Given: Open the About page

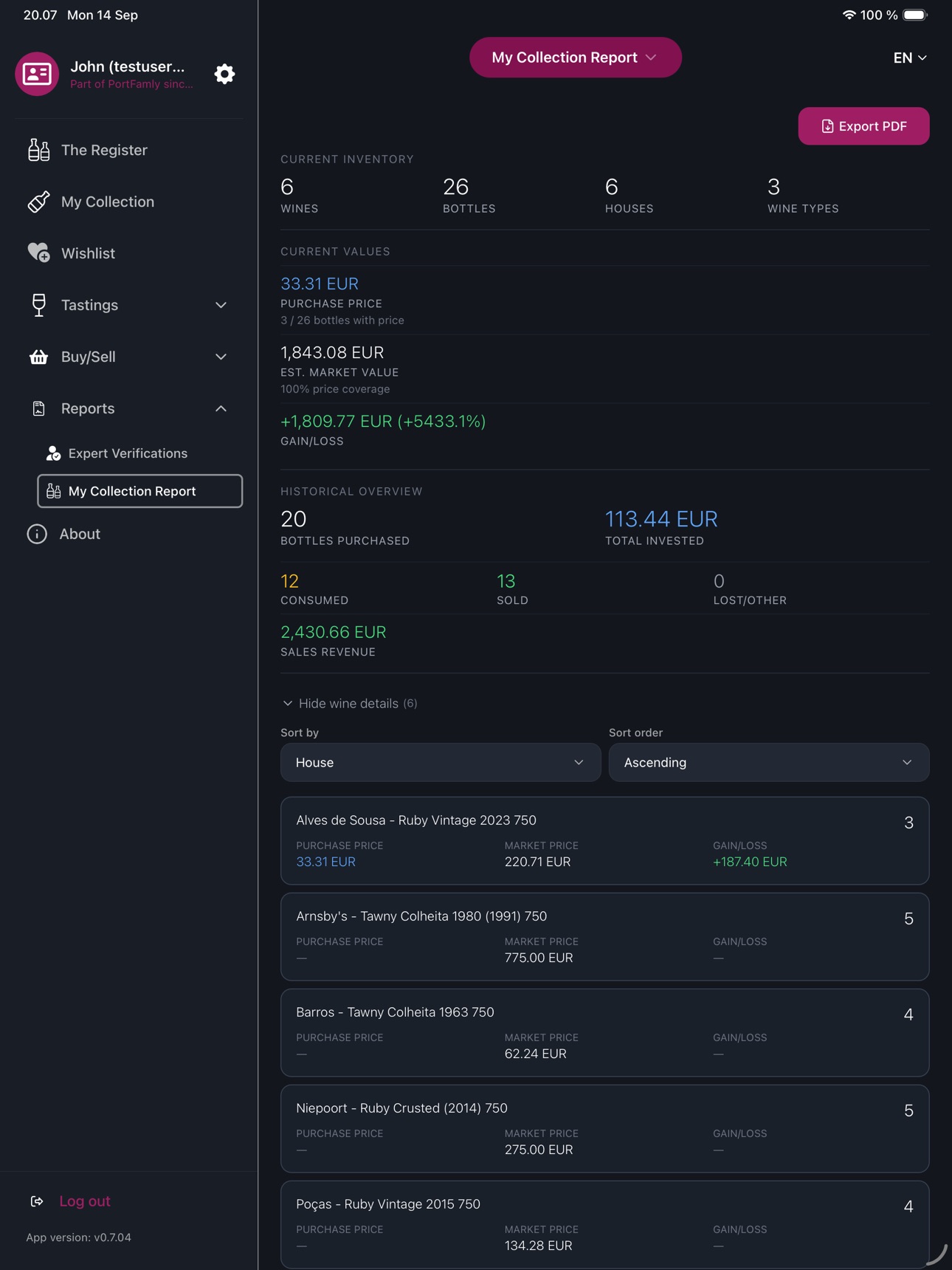Looking at the screenshot, I should point(80,534).
